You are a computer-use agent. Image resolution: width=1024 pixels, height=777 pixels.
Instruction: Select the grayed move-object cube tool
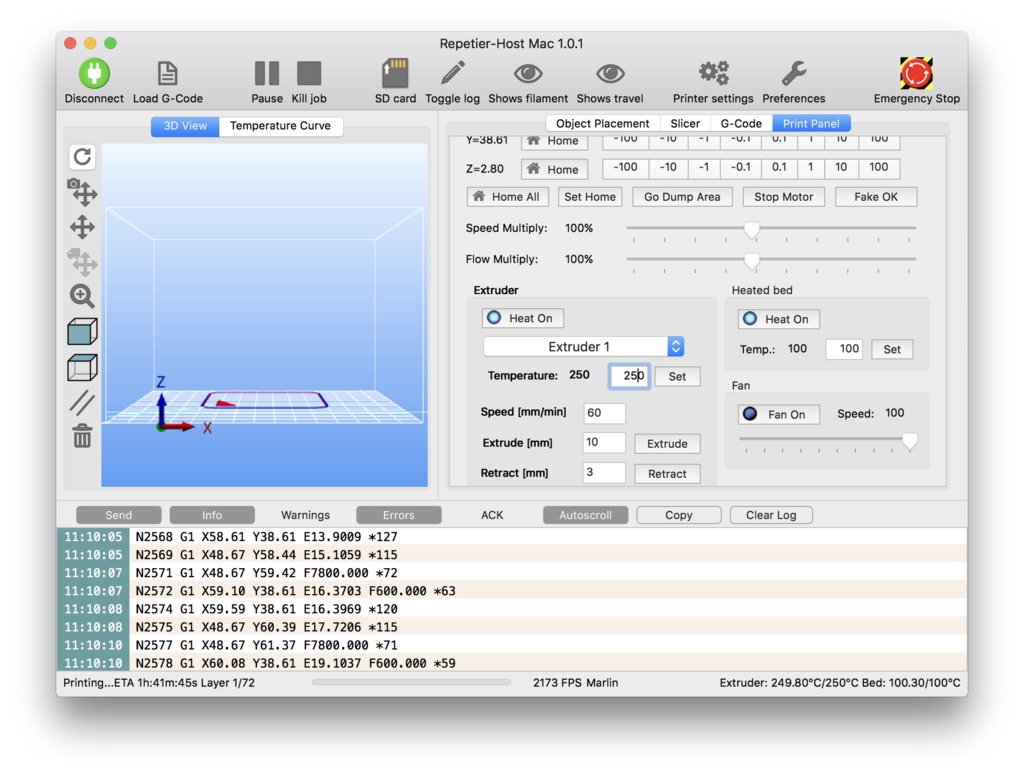click(82, 262)
